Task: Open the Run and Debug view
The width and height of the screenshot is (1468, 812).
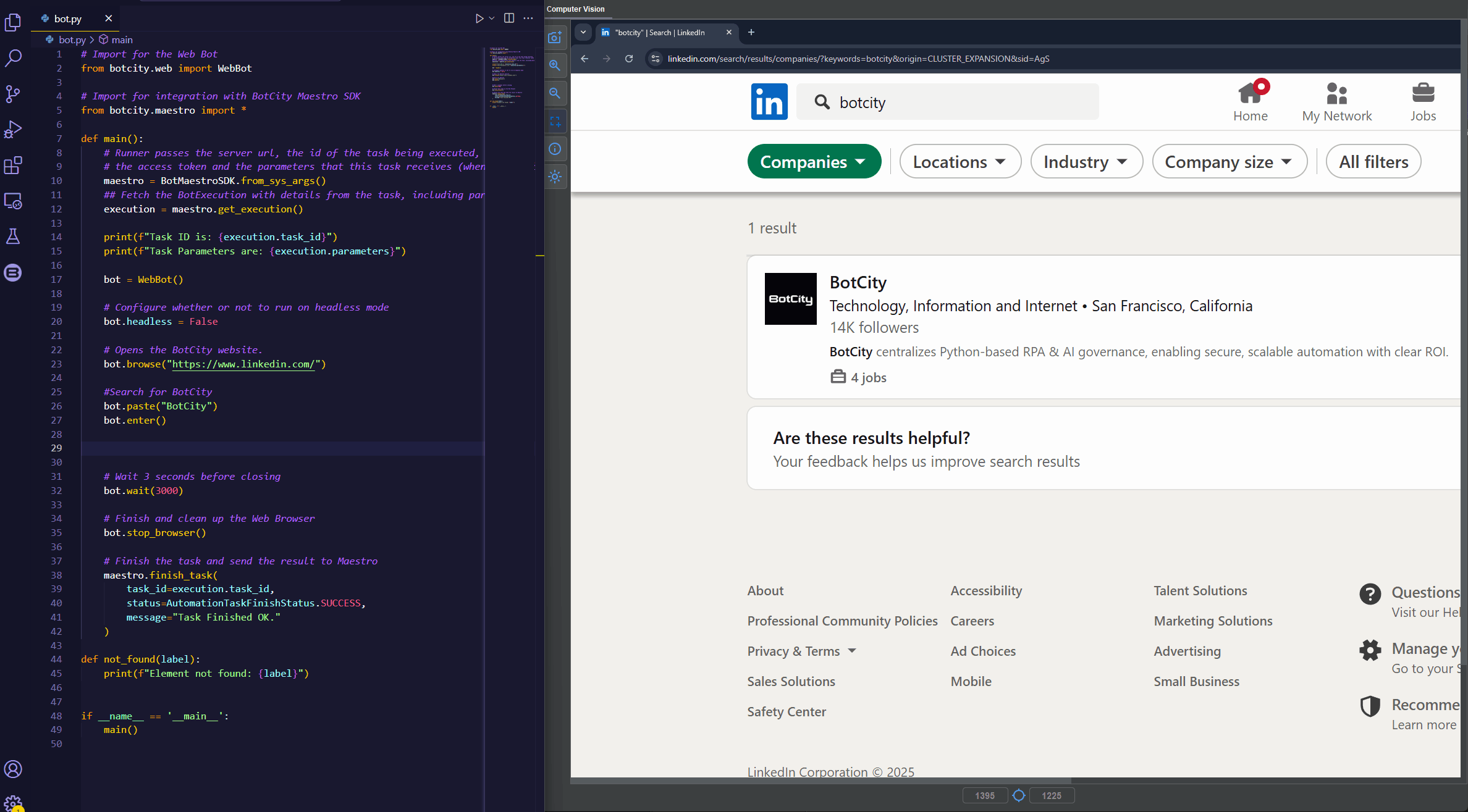Action: point(13,130)
